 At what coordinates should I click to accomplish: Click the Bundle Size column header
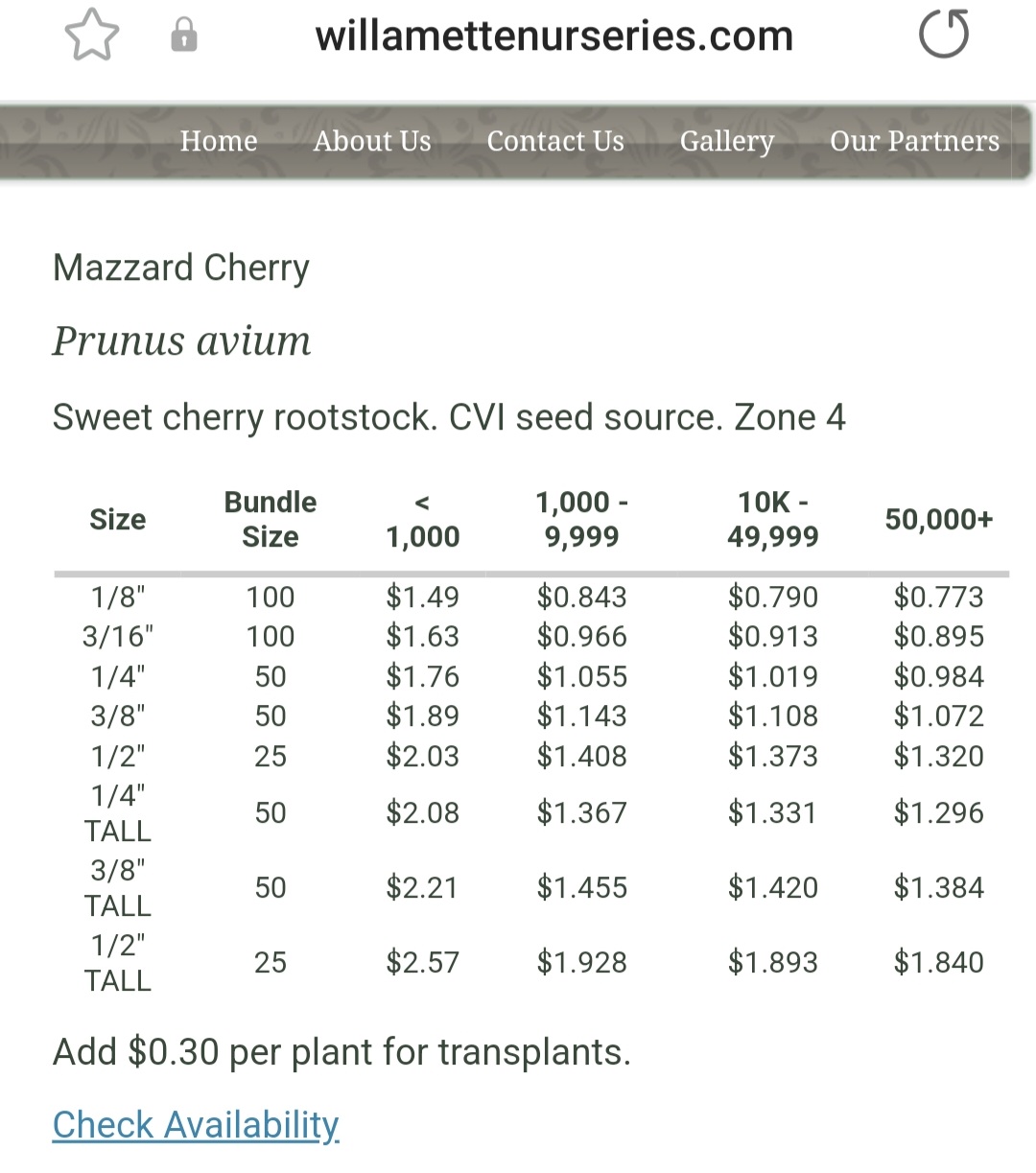[x=271, y=519]
